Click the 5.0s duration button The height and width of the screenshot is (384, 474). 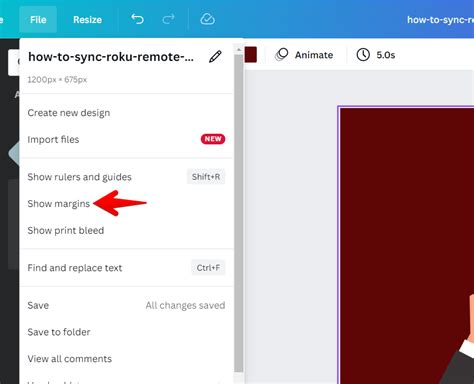pos(376,55)
